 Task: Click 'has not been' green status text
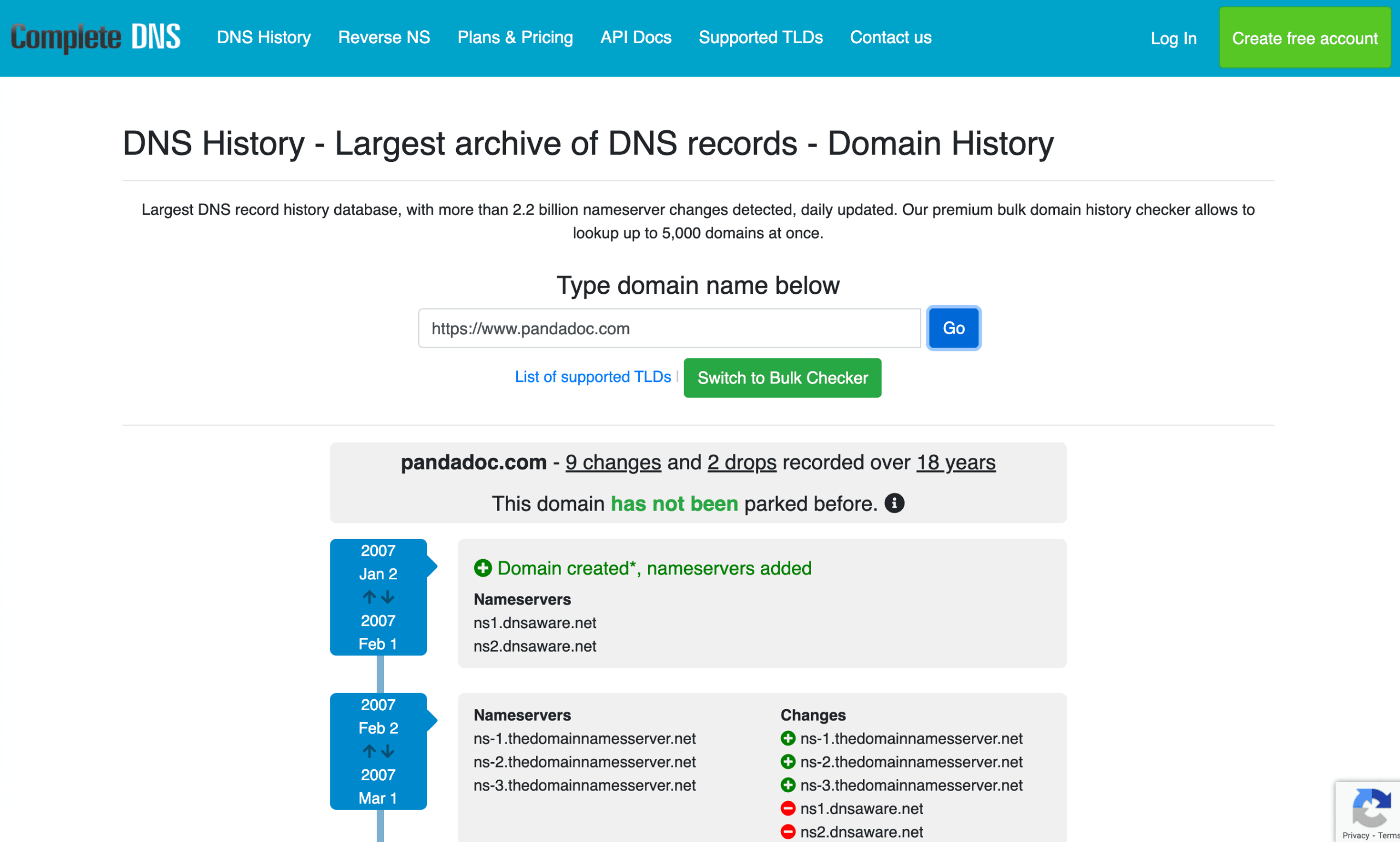[x=674, y=503]
